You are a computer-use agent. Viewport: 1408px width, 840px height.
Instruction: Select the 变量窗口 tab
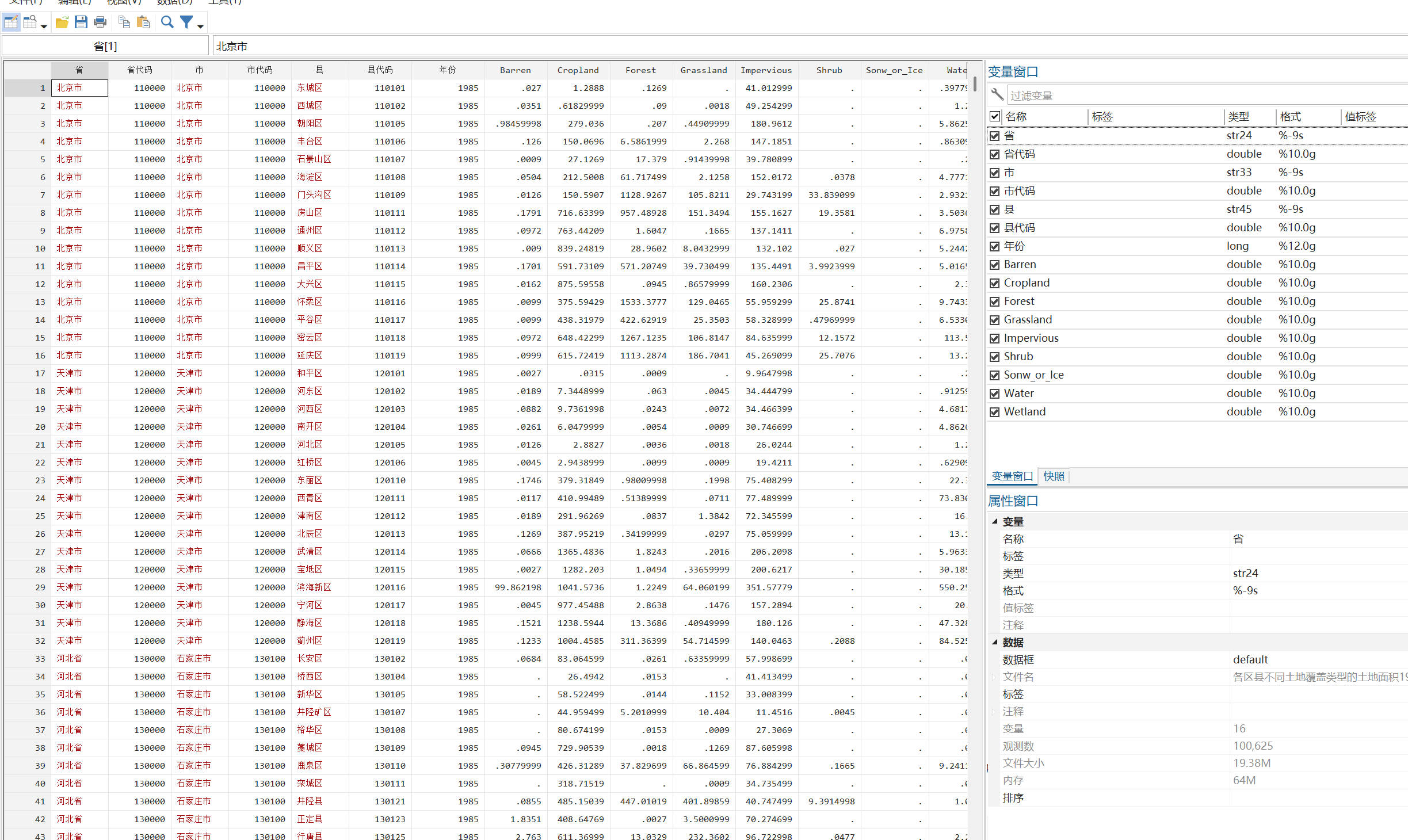click(x=1012, y=476)
